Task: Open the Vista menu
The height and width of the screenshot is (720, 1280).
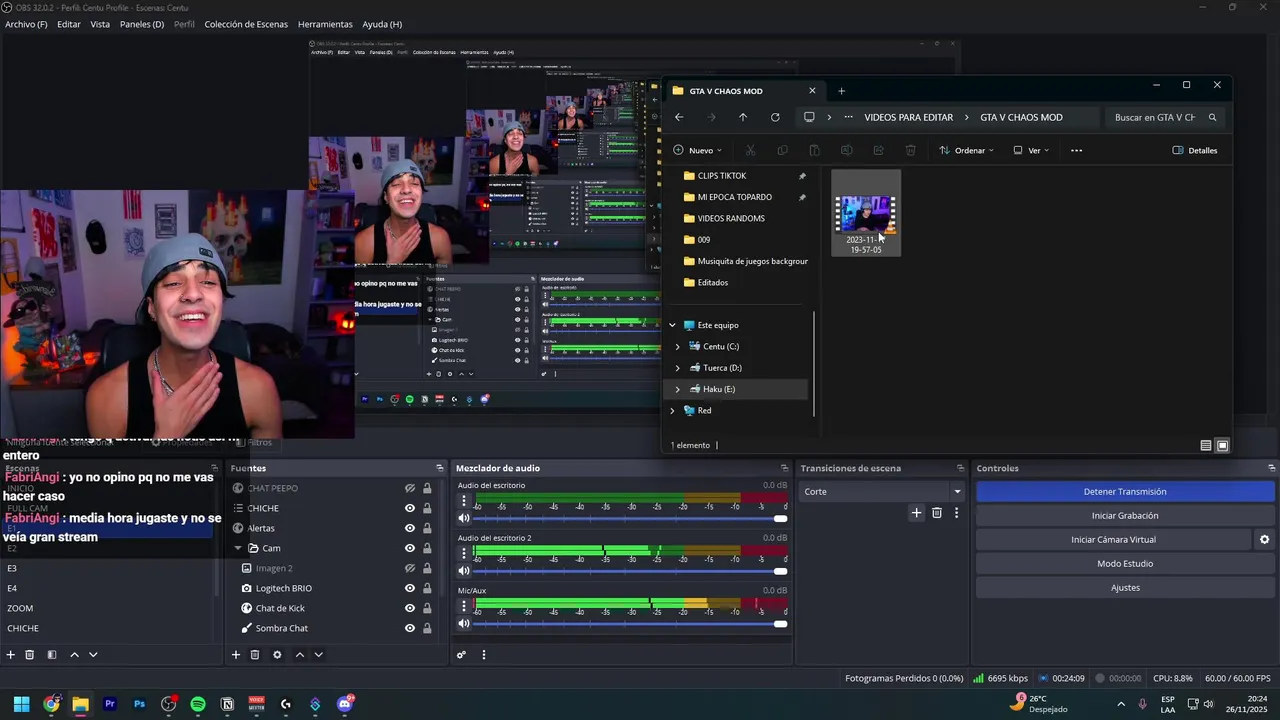Action: point(100,24)
